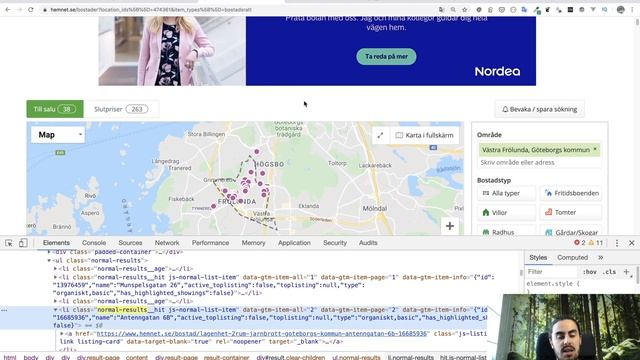This screenshot has width=640, height=360.
Task: Open the Console tab in DevTools
Action: 94,243
